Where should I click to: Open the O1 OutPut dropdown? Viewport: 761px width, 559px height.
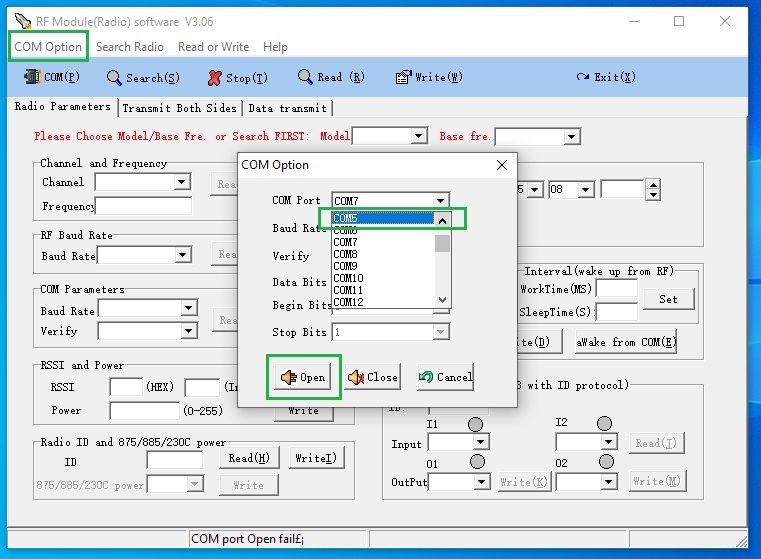[481, 481]
